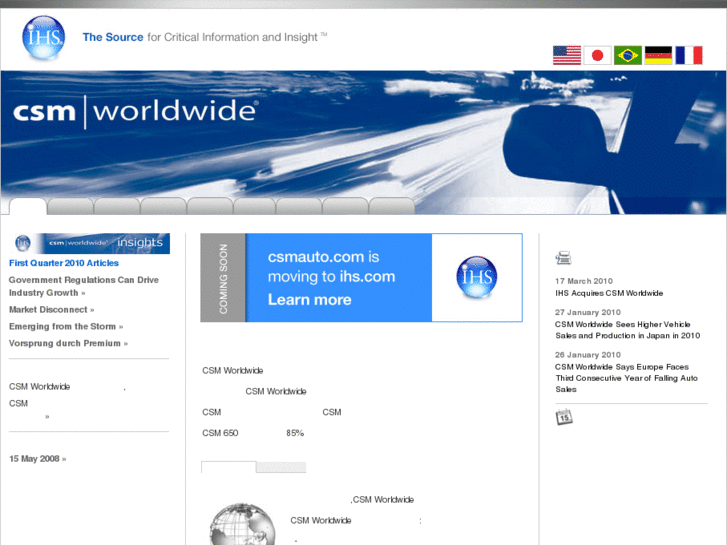Open the 15 May 2008 link
This screenshot has height=545, width=727.
click(38, 459)
